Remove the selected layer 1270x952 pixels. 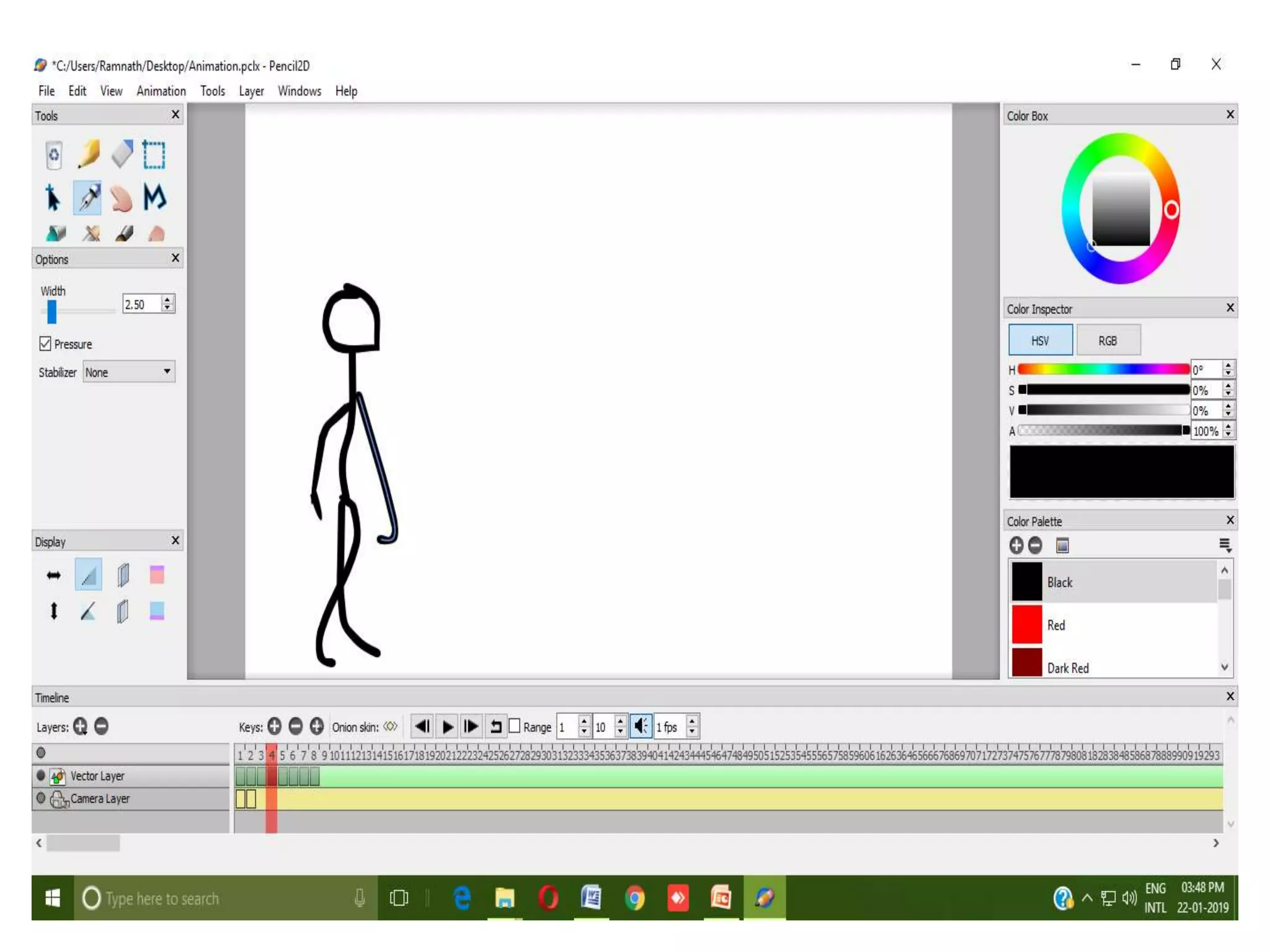pyautogui.click(x=101, y=726)
